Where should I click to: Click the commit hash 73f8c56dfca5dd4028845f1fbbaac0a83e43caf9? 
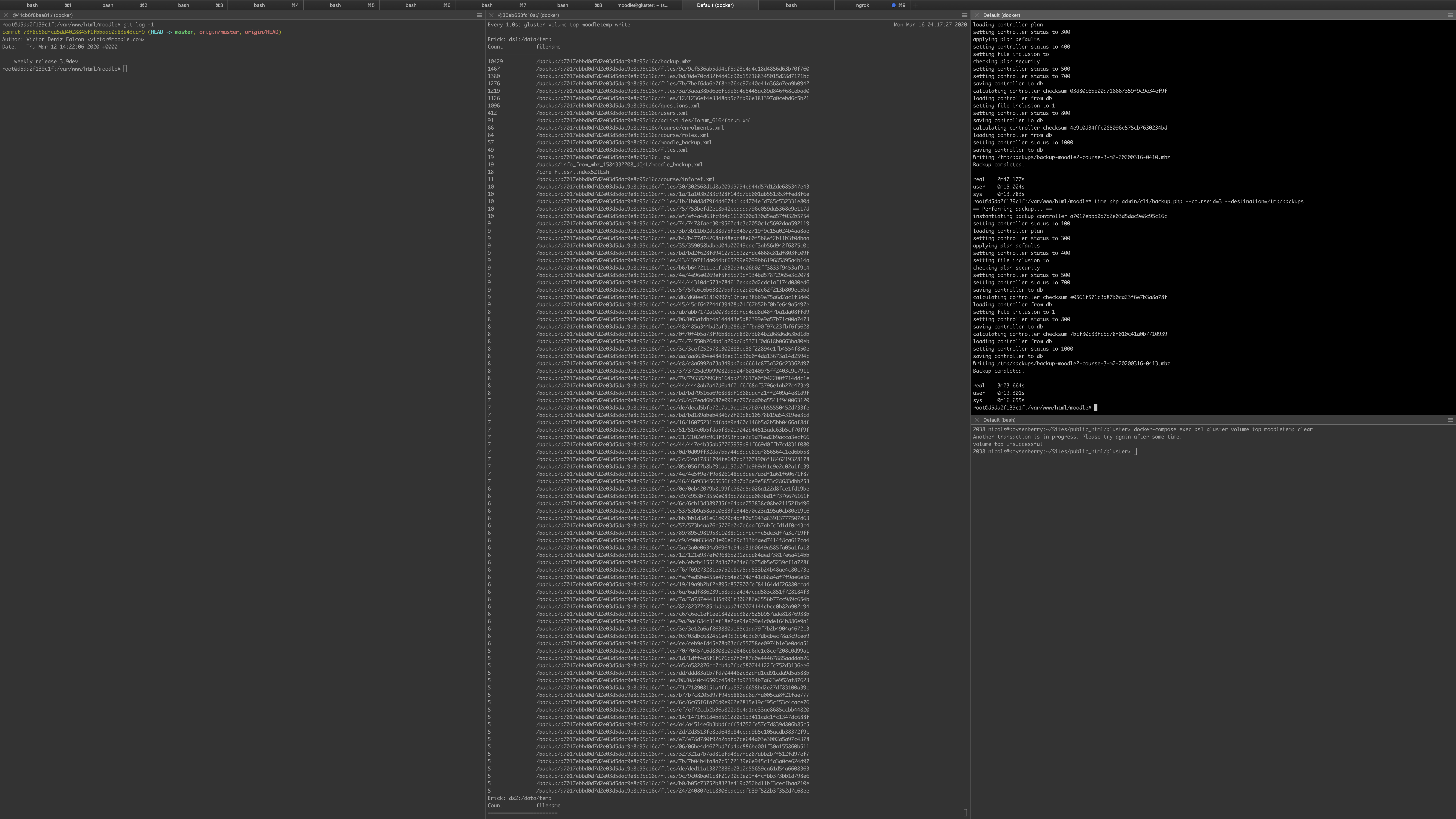[84, 32]
